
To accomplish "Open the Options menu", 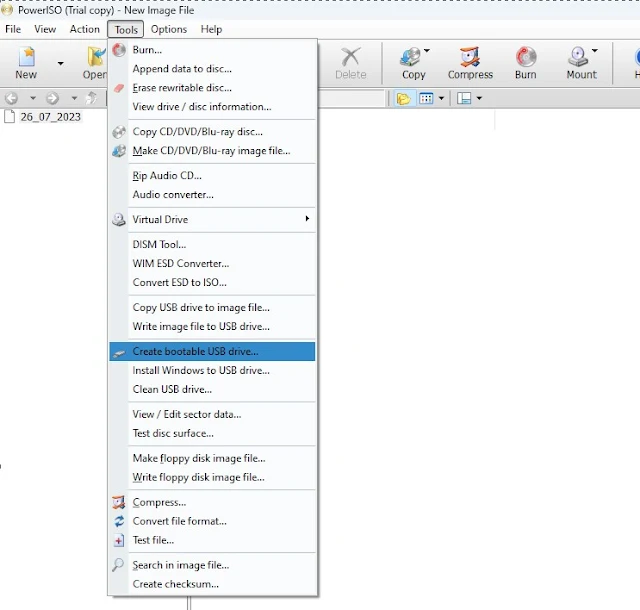I will (x=169, y=29).
